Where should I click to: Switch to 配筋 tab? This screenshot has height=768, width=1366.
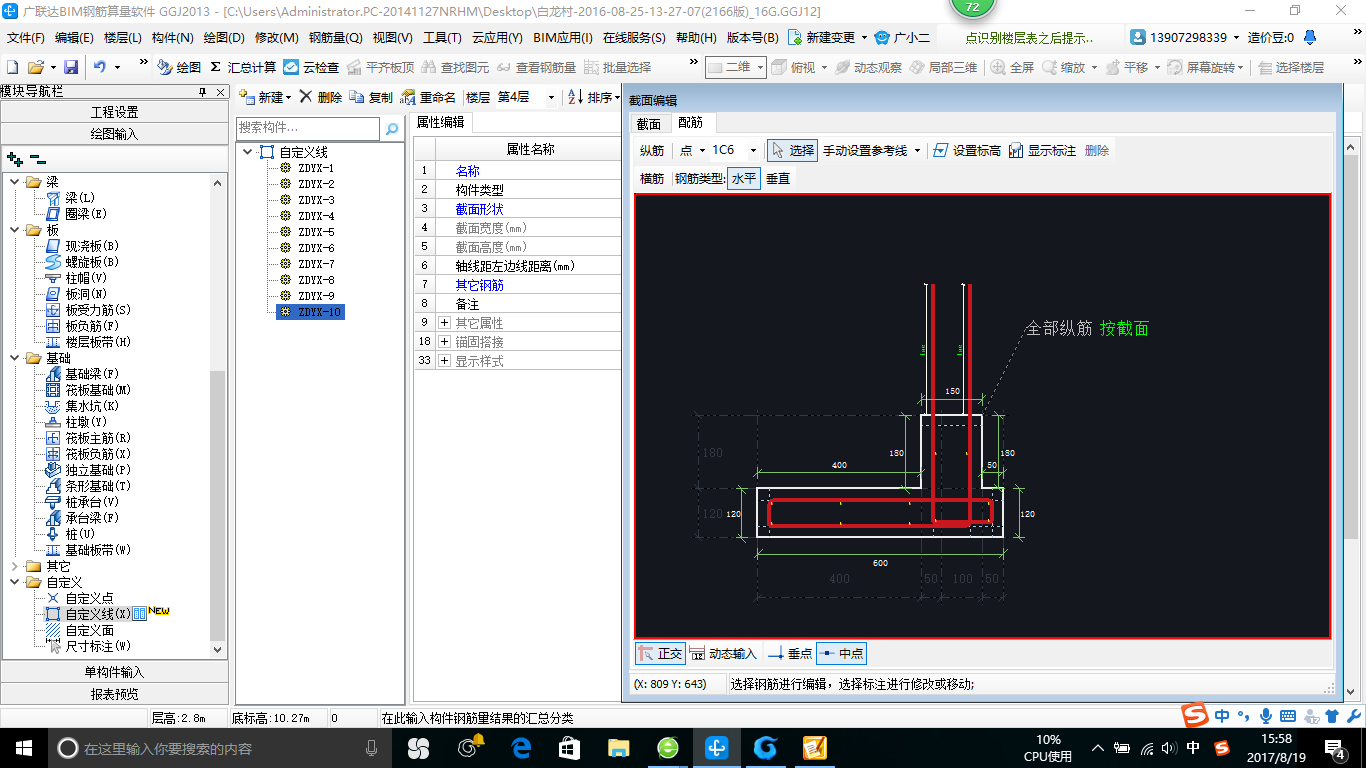click(x=690, y=123)
